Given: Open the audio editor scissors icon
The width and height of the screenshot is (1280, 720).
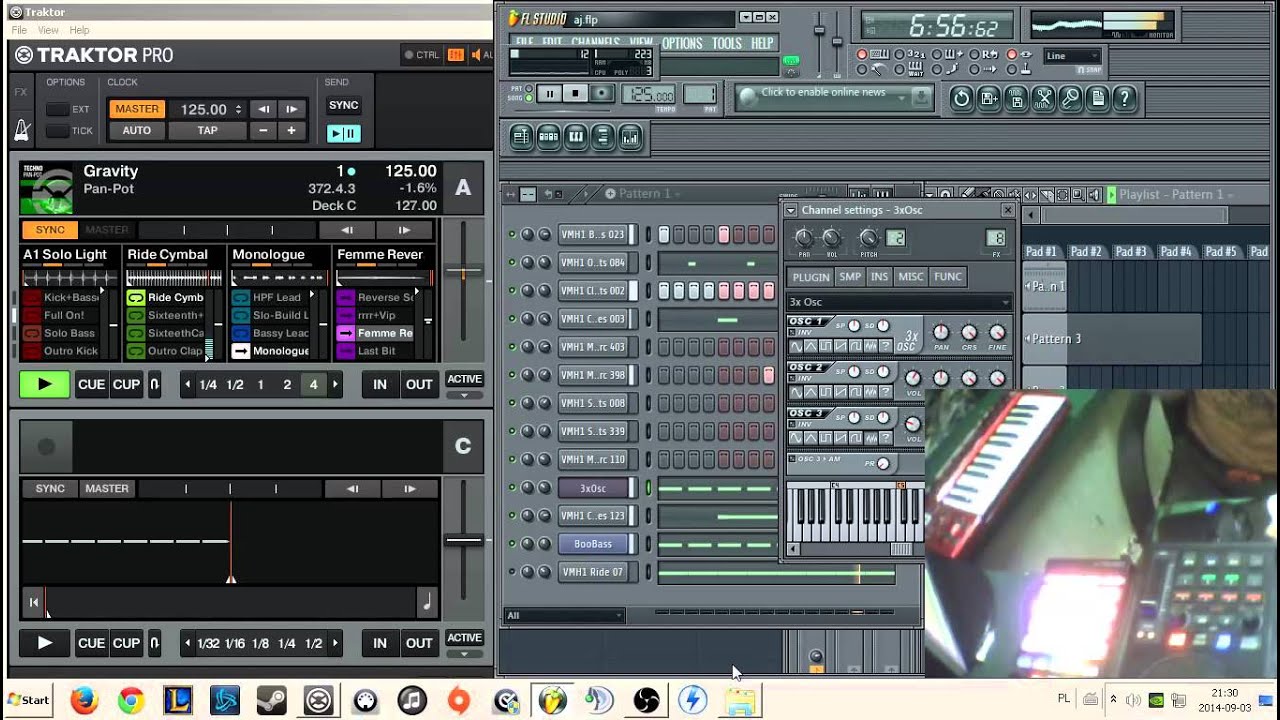Looking at the screenshot, I should click(1043, 98).
